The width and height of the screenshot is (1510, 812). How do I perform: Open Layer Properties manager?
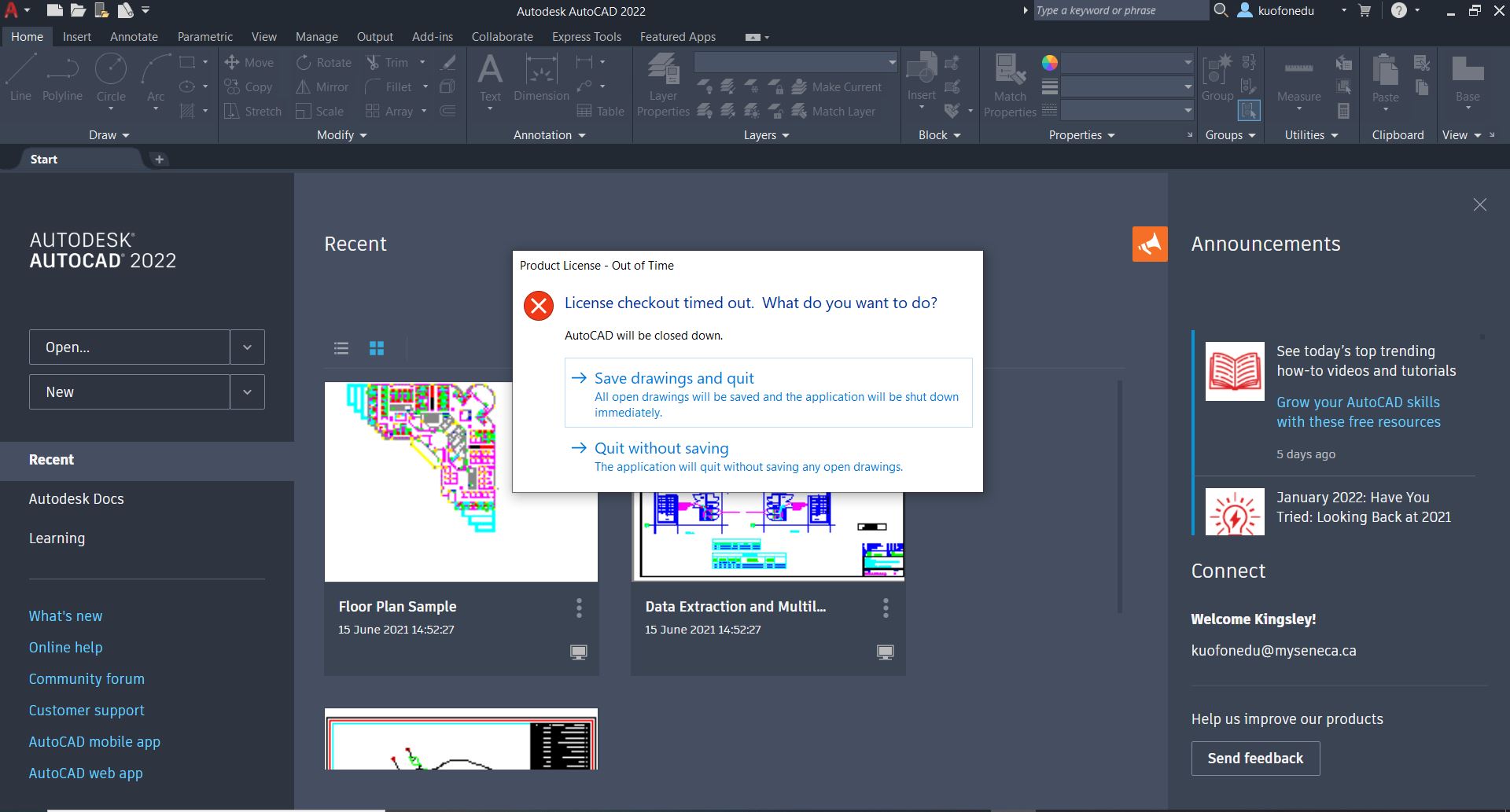[x=663, y=85]
